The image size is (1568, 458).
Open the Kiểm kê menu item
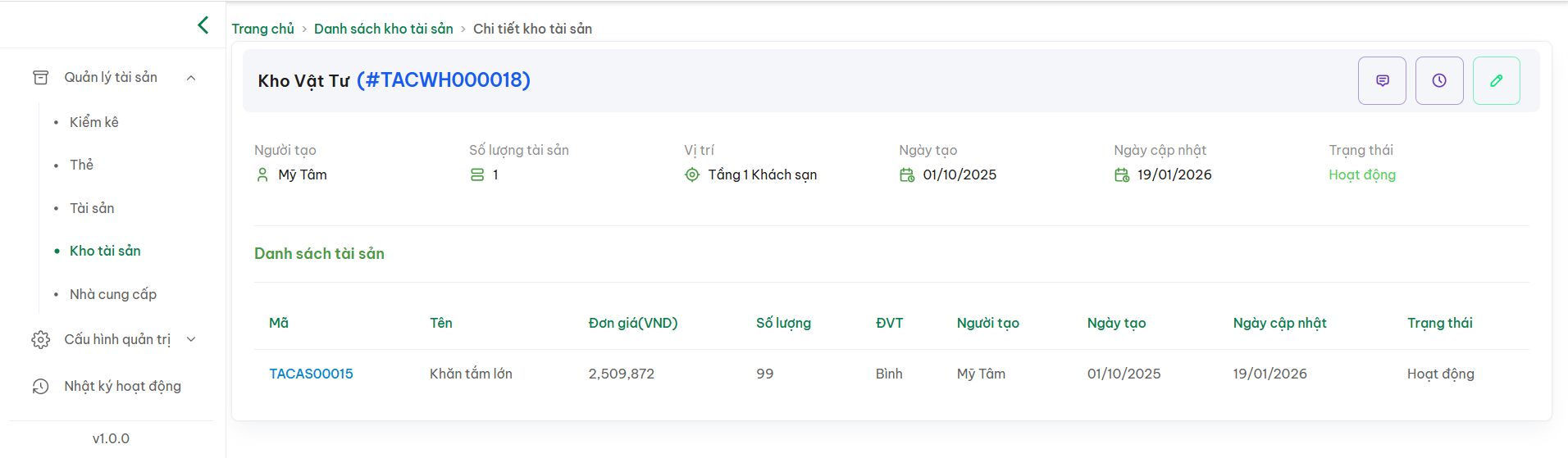click(93, 122)
